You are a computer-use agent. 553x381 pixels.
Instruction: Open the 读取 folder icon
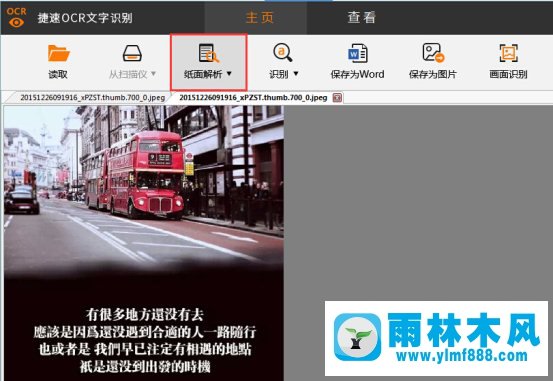coord(59,53)
